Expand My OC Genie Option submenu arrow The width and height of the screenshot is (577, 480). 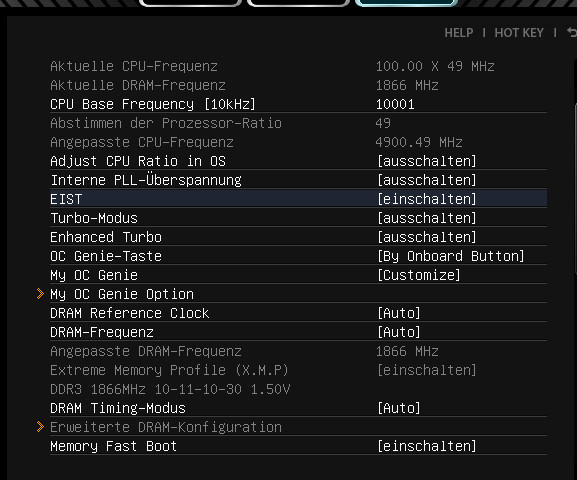coord(40,294)
